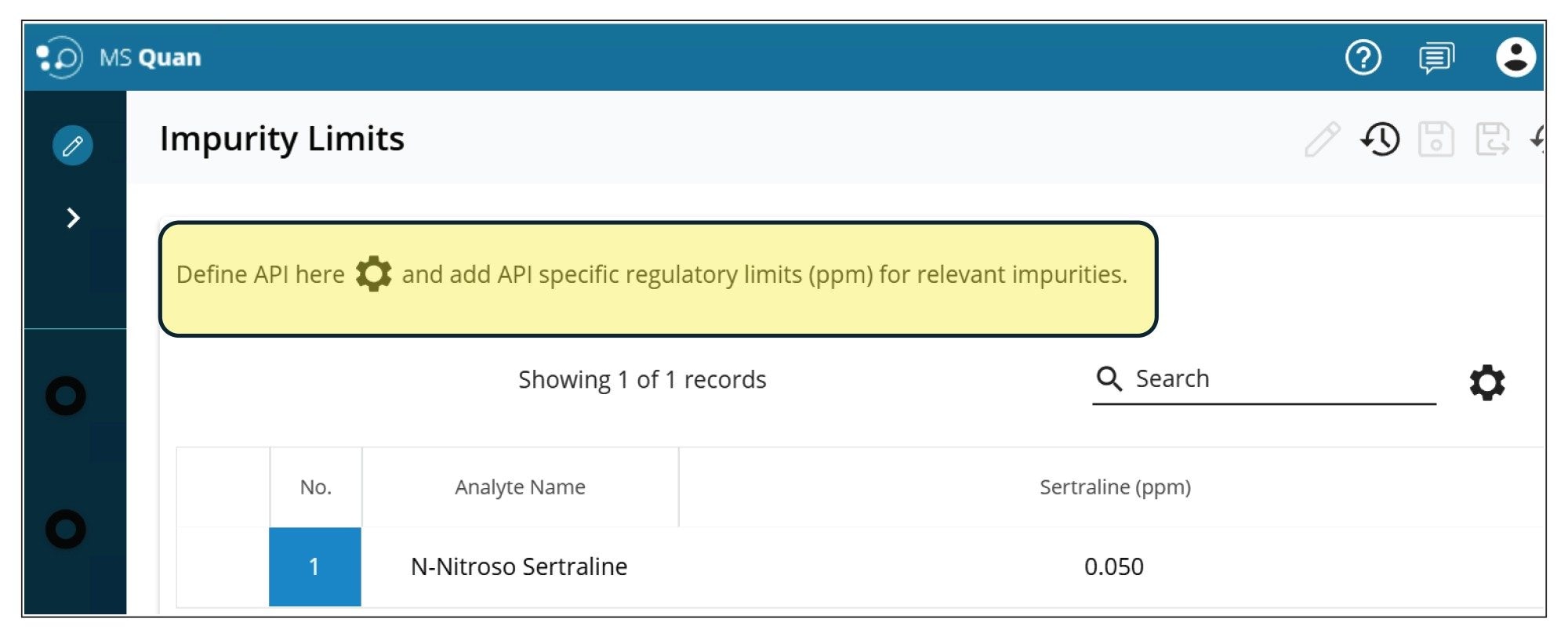Click the pencil edit icon in sidebar
The image size is (1568, 644).
pyautogui.click(x=73, y=146)
